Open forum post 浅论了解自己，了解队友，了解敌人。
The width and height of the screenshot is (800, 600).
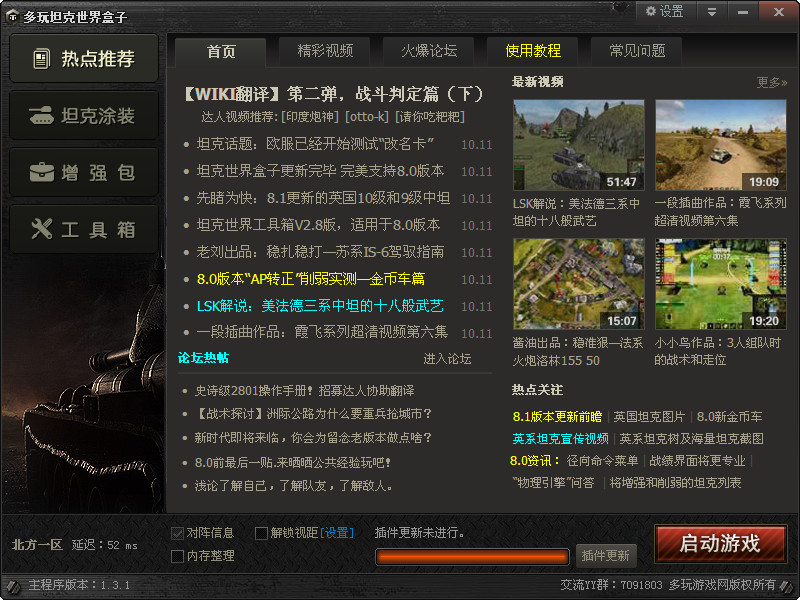[294, 486]
